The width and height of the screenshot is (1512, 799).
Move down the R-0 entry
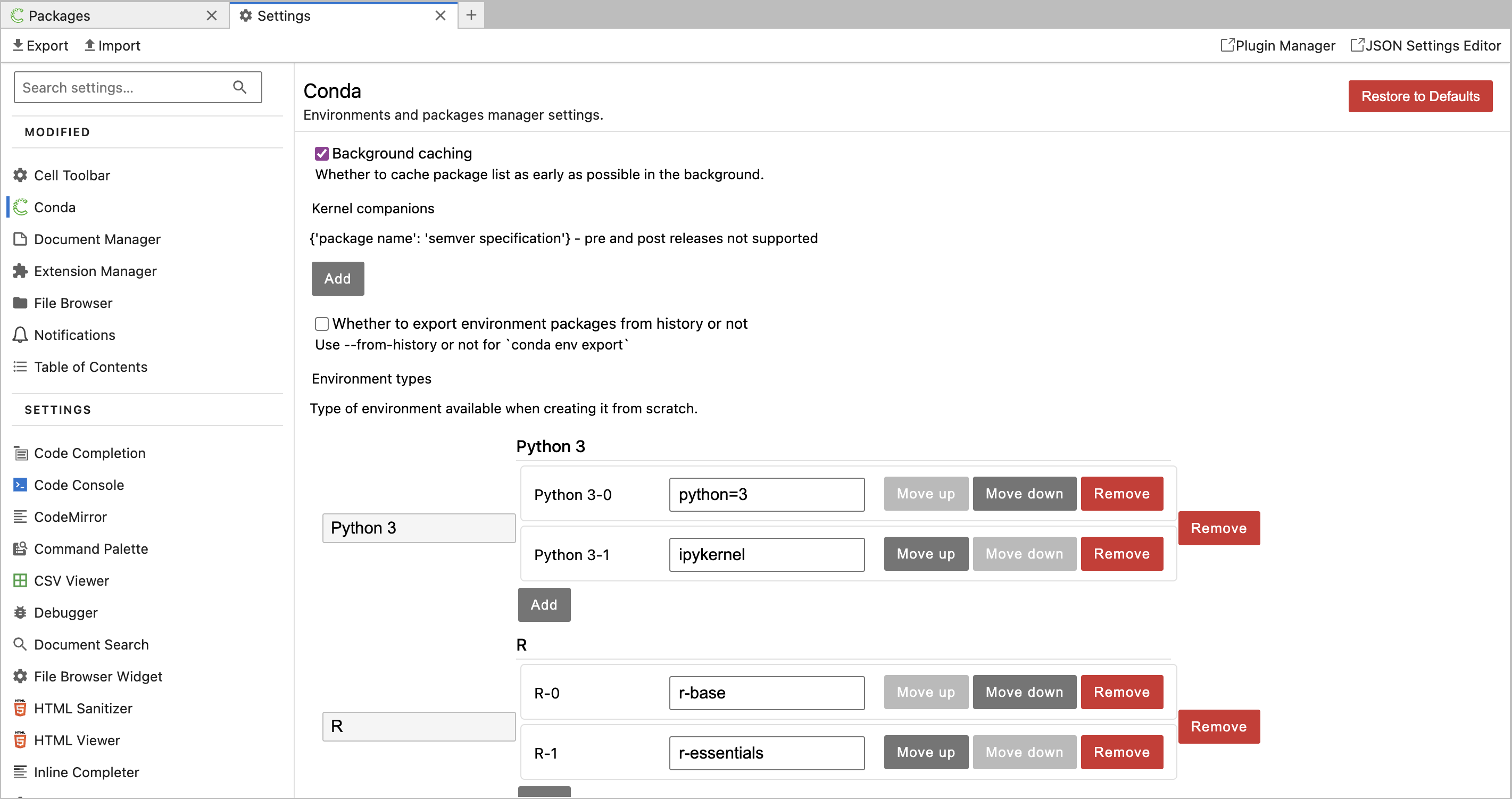click(x=1024, y=692)
